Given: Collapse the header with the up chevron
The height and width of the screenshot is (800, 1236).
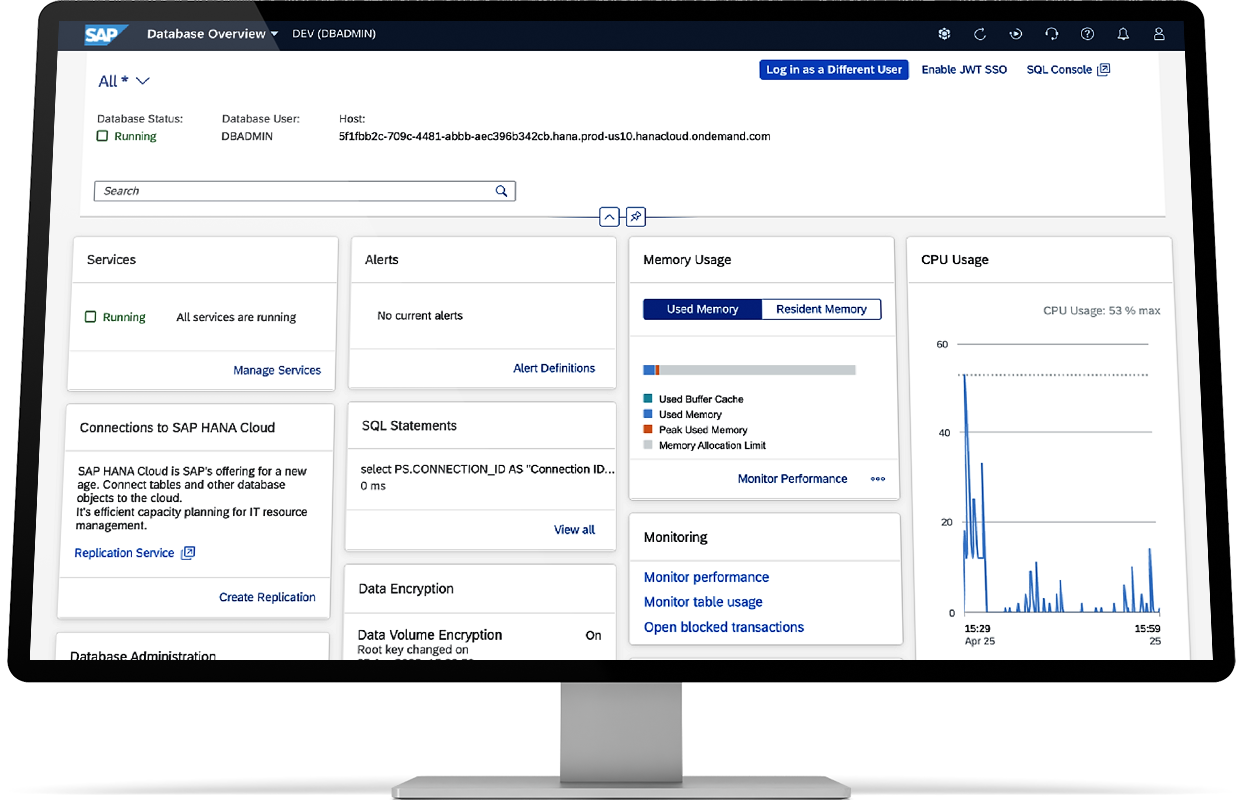Looking at the screenshot, I should click(609, 216).
